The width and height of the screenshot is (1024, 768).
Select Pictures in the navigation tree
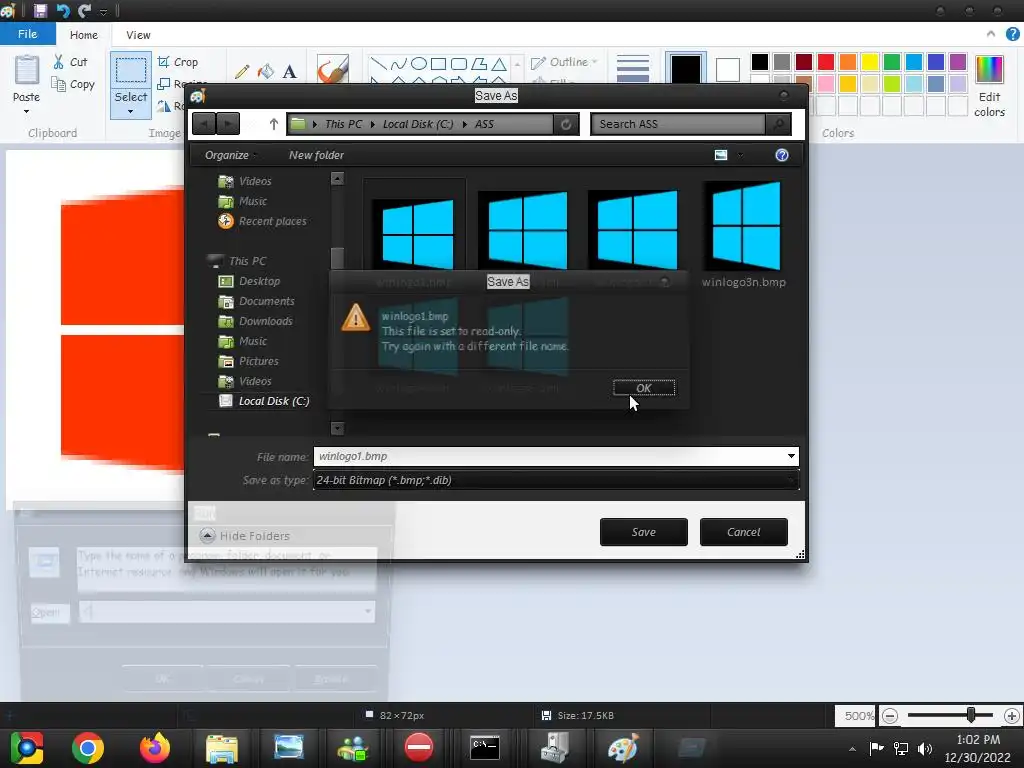tap(248, 361)
